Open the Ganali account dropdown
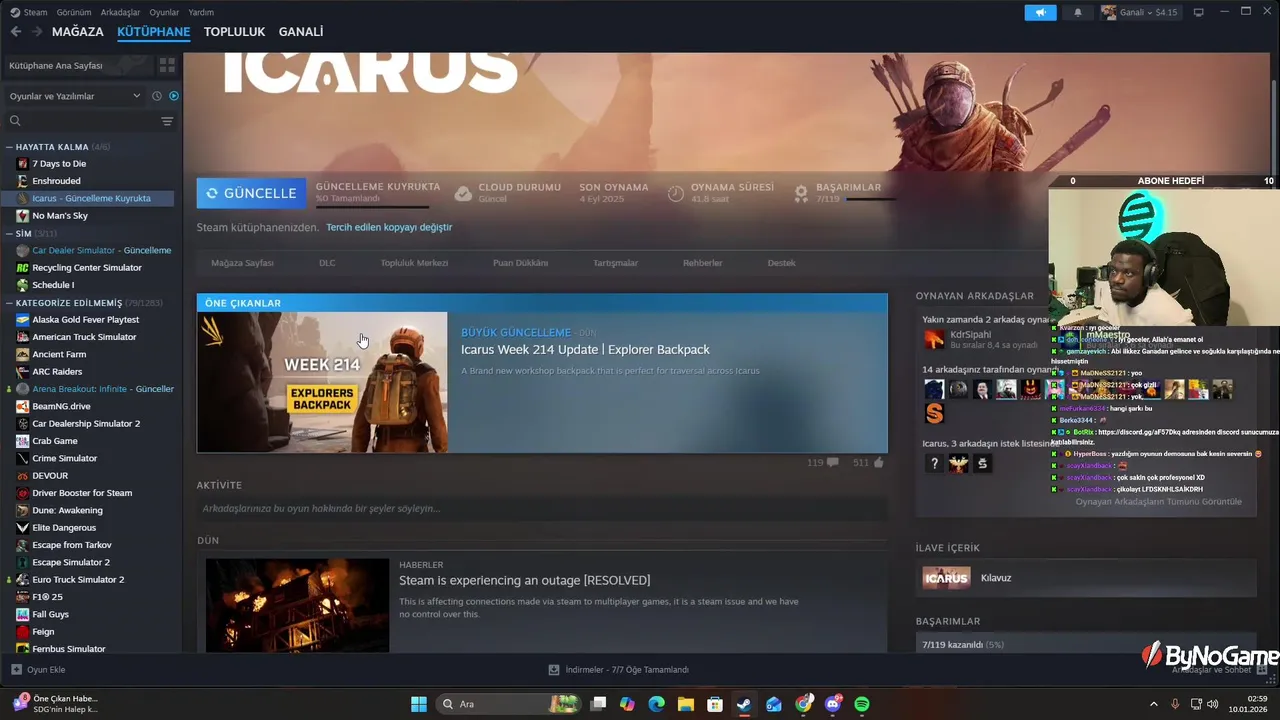1280x720 pixels. (1140, 12)
